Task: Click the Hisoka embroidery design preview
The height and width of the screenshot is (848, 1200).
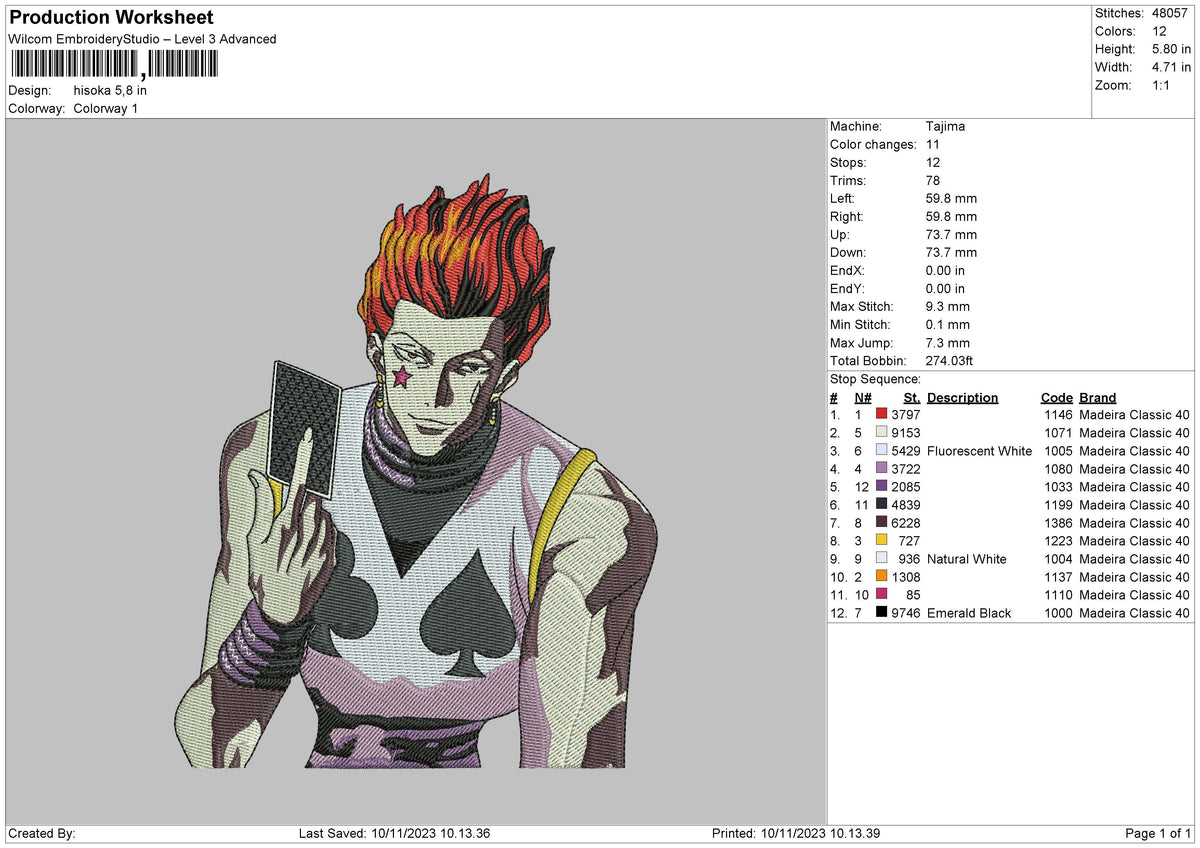Action: [x=416, y=471]
